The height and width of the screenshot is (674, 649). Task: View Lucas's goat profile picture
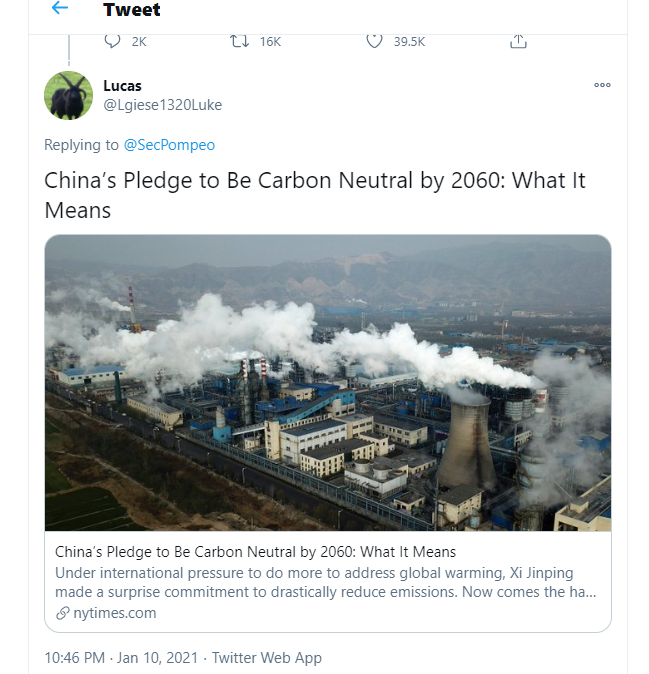(x=68, y=95)
